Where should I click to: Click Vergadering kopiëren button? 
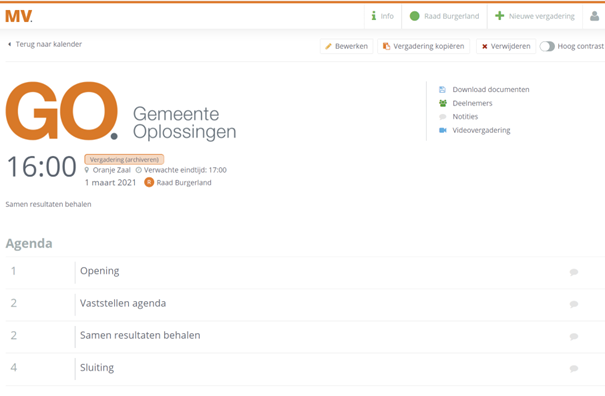click(x=423, y=46)
